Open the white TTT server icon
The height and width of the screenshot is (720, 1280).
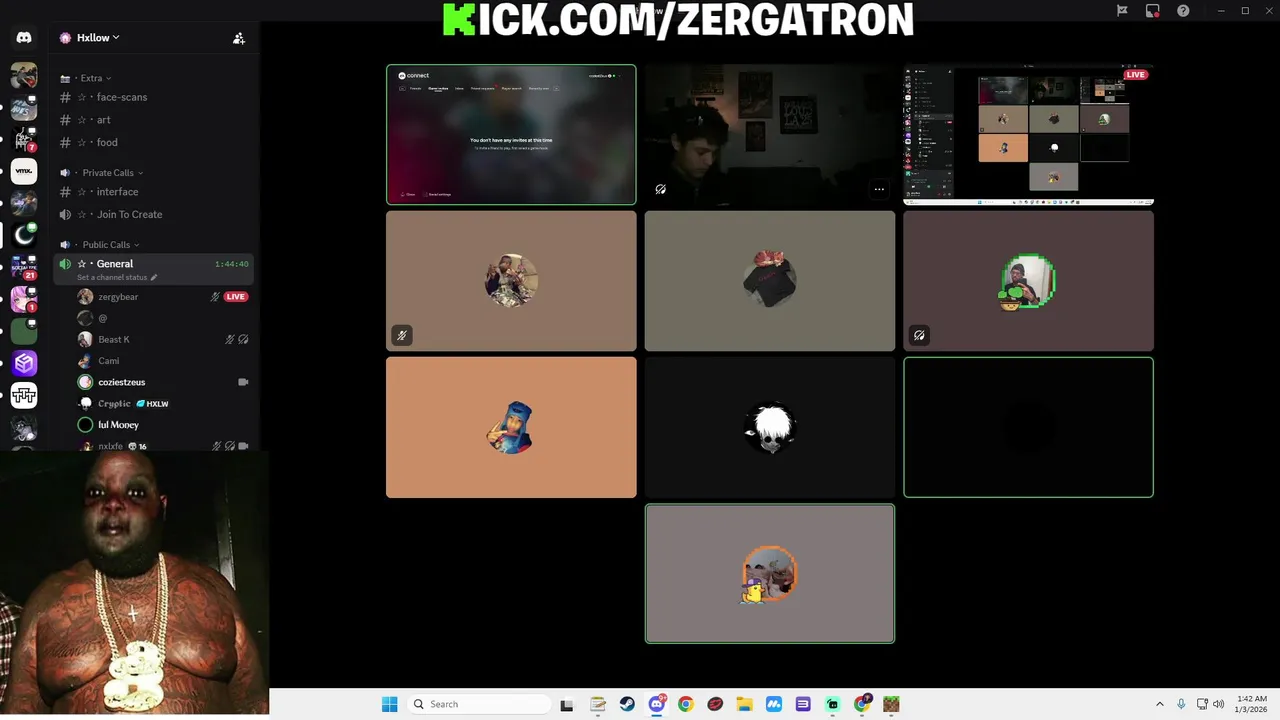(x=24, y=396)
